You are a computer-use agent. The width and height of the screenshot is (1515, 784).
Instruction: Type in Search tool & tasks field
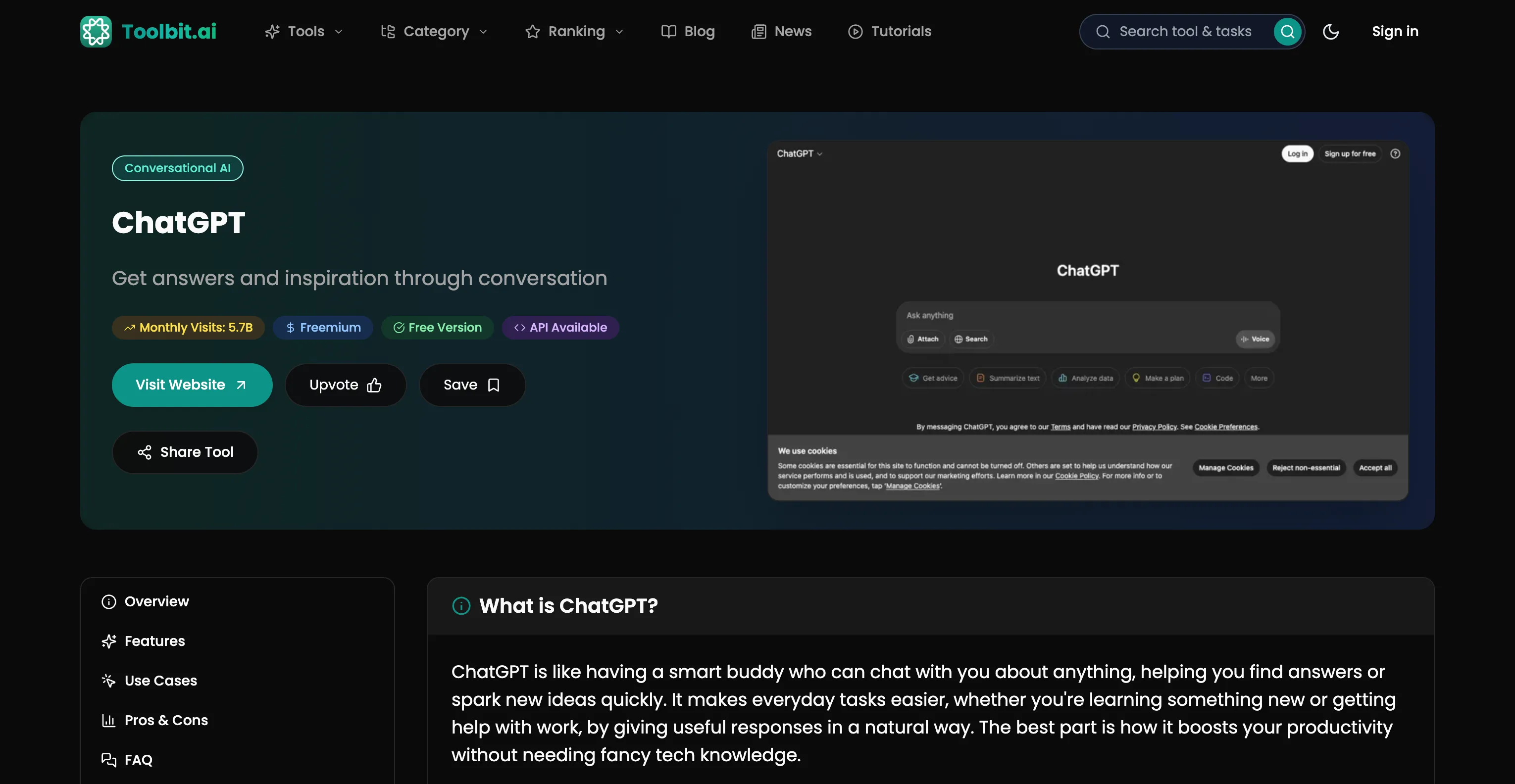(x=1184, y=31)
